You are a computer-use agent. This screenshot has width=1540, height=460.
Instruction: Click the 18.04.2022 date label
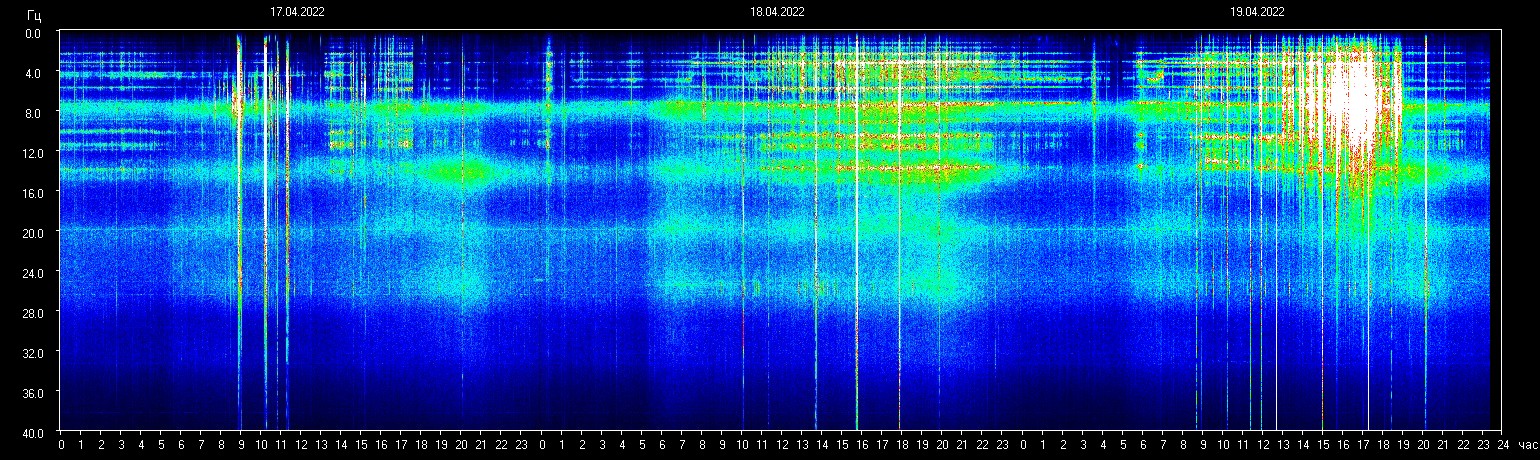777,13
